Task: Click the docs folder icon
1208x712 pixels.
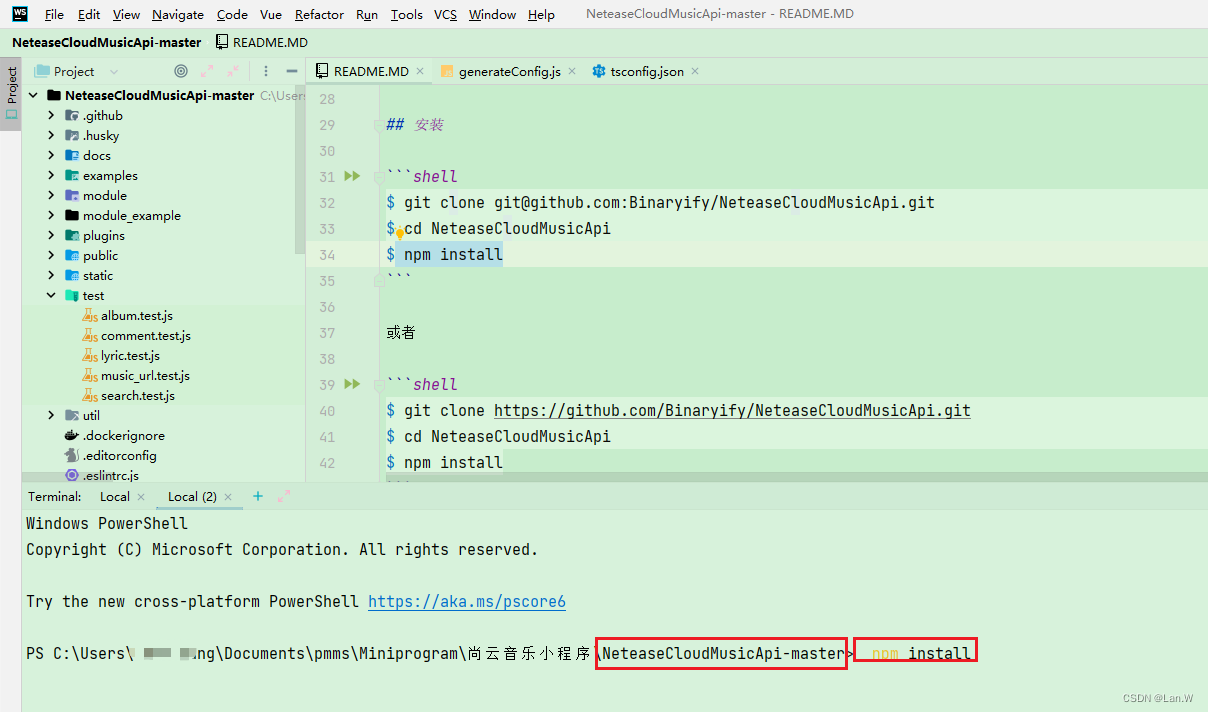Action: (x=72, y=156)
